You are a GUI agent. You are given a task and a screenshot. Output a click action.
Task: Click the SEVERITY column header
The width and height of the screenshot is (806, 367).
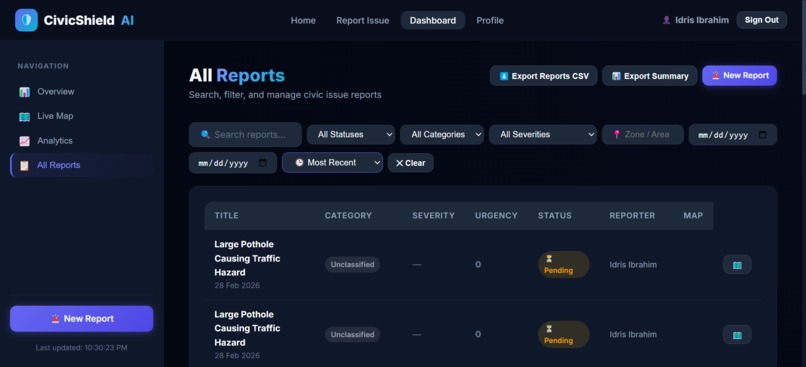click(x=433, y=215)
